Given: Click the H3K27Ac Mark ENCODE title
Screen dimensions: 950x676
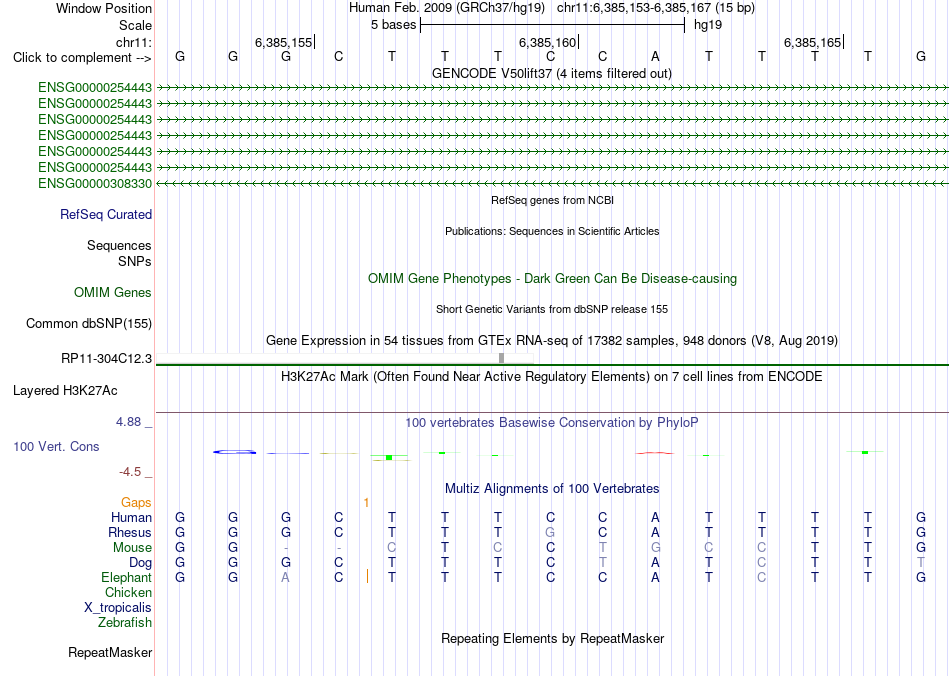Looking at the screenshot, I should [552, 377].
